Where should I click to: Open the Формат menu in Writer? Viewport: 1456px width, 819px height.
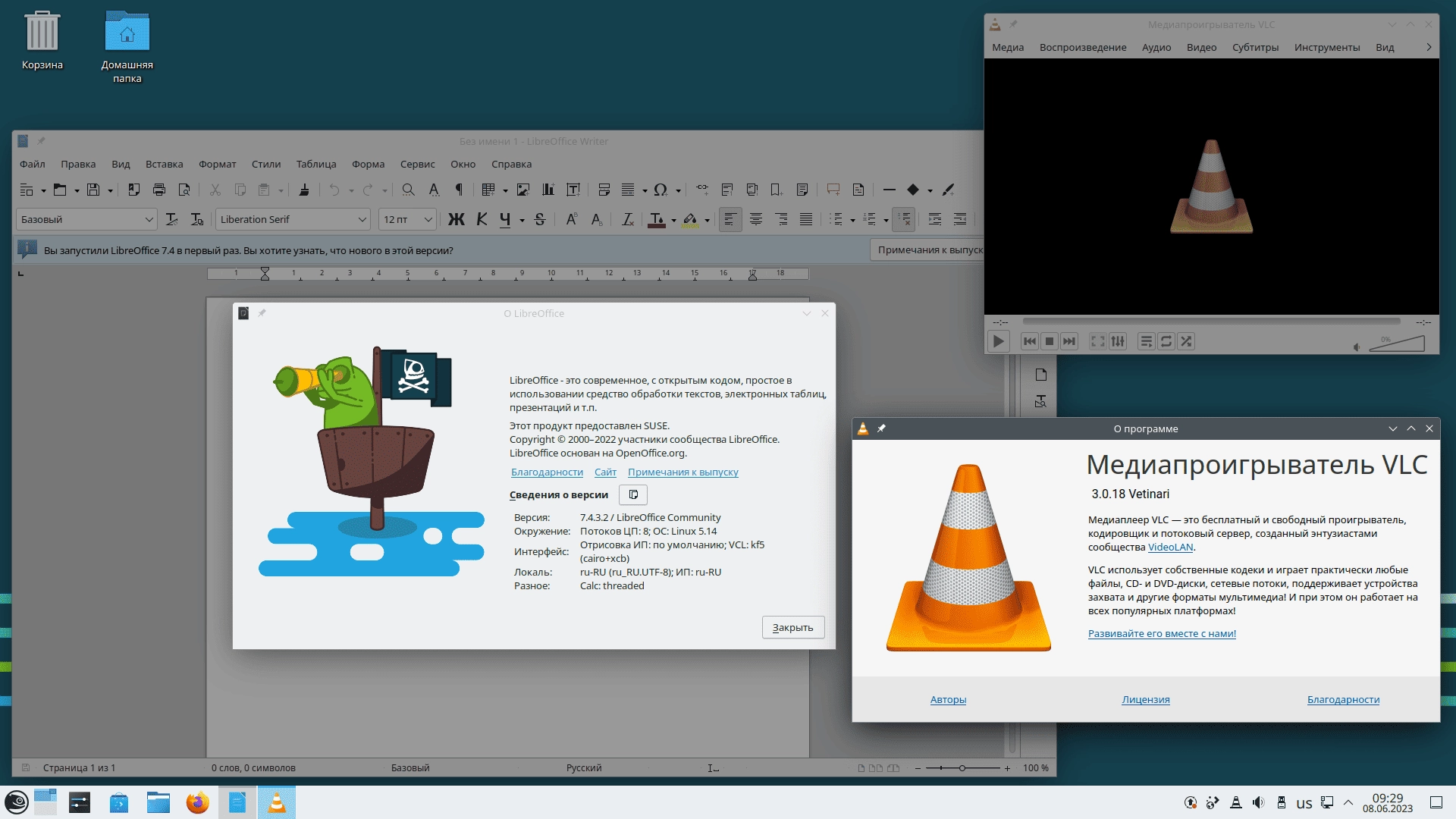(218, 164)
